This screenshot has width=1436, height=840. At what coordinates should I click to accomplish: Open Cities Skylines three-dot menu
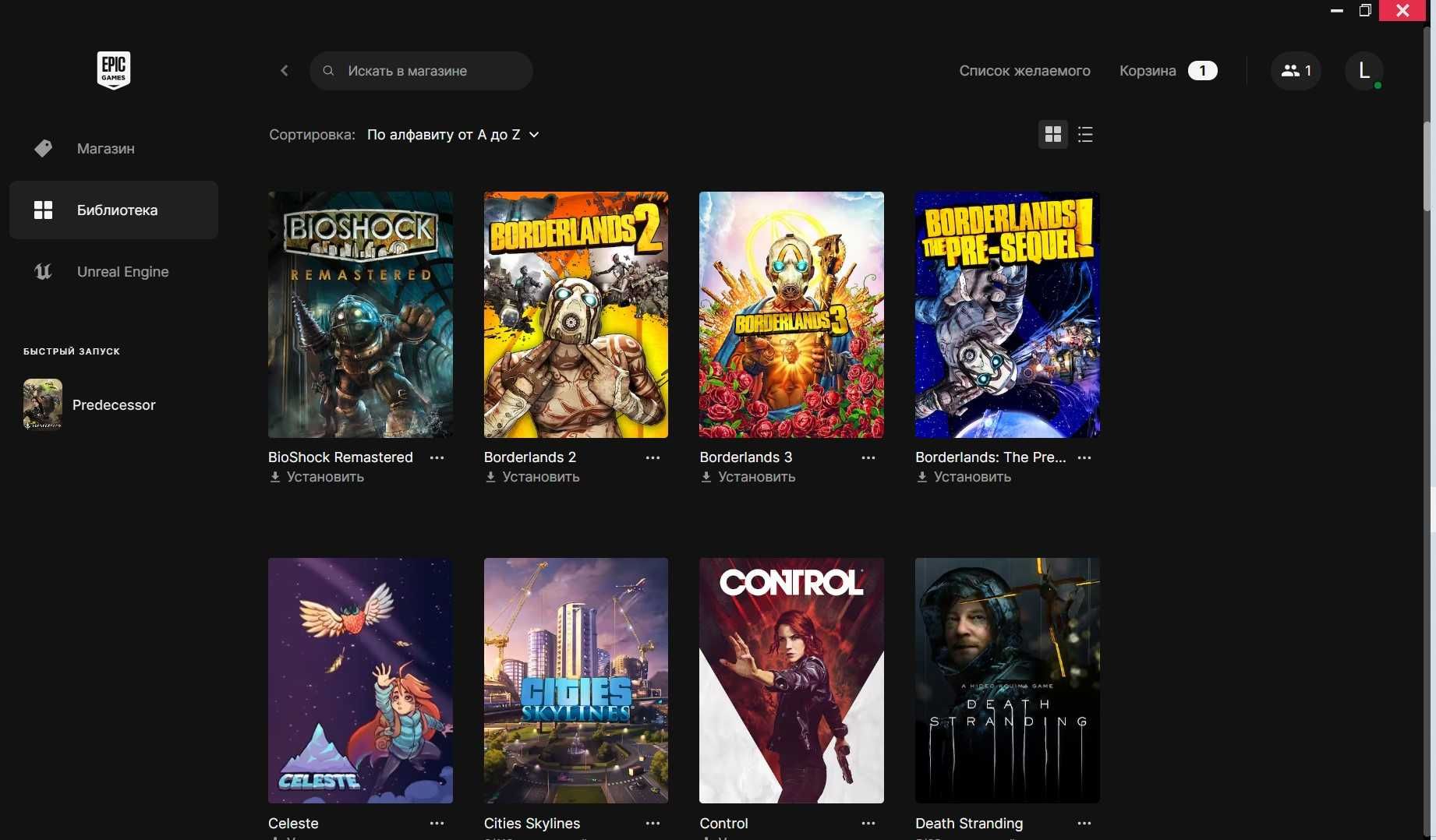[x=653, y=824]
